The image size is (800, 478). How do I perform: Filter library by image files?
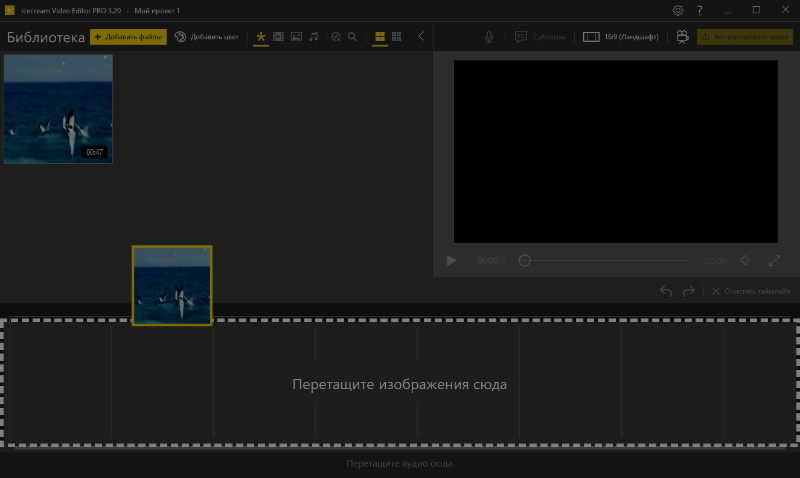(296, 37)
